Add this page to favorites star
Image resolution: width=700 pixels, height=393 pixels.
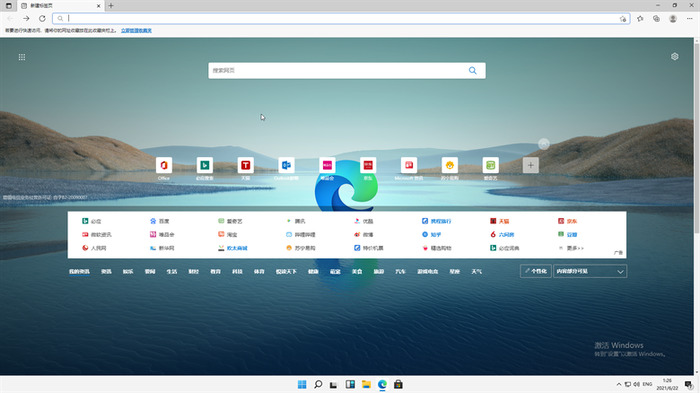pyautogui.click(x=623, y=19)
